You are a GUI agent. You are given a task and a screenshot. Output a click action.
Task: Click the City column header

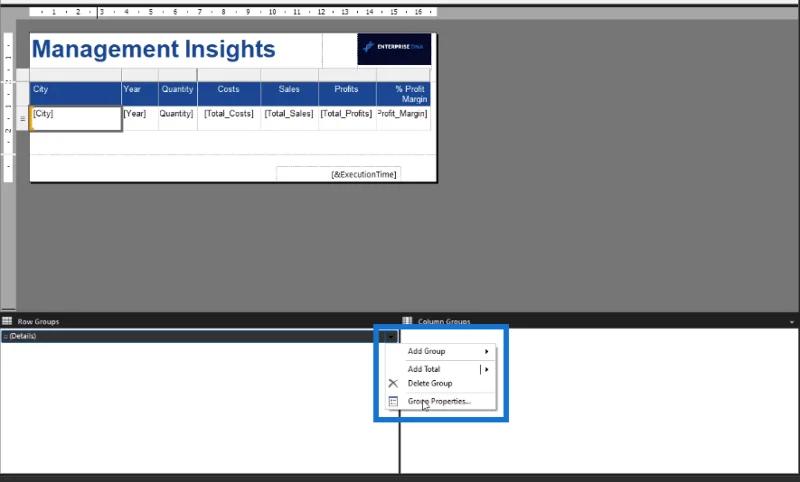76,94
